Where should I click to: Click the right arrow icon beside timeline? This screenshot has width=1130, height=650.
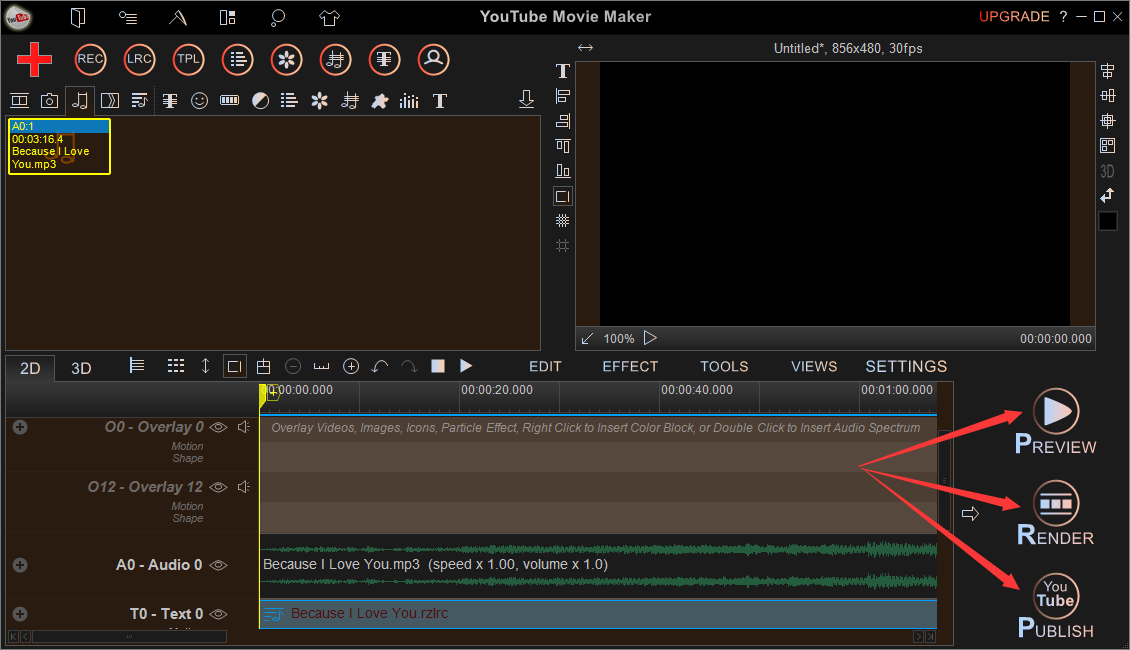click(970, 514)
